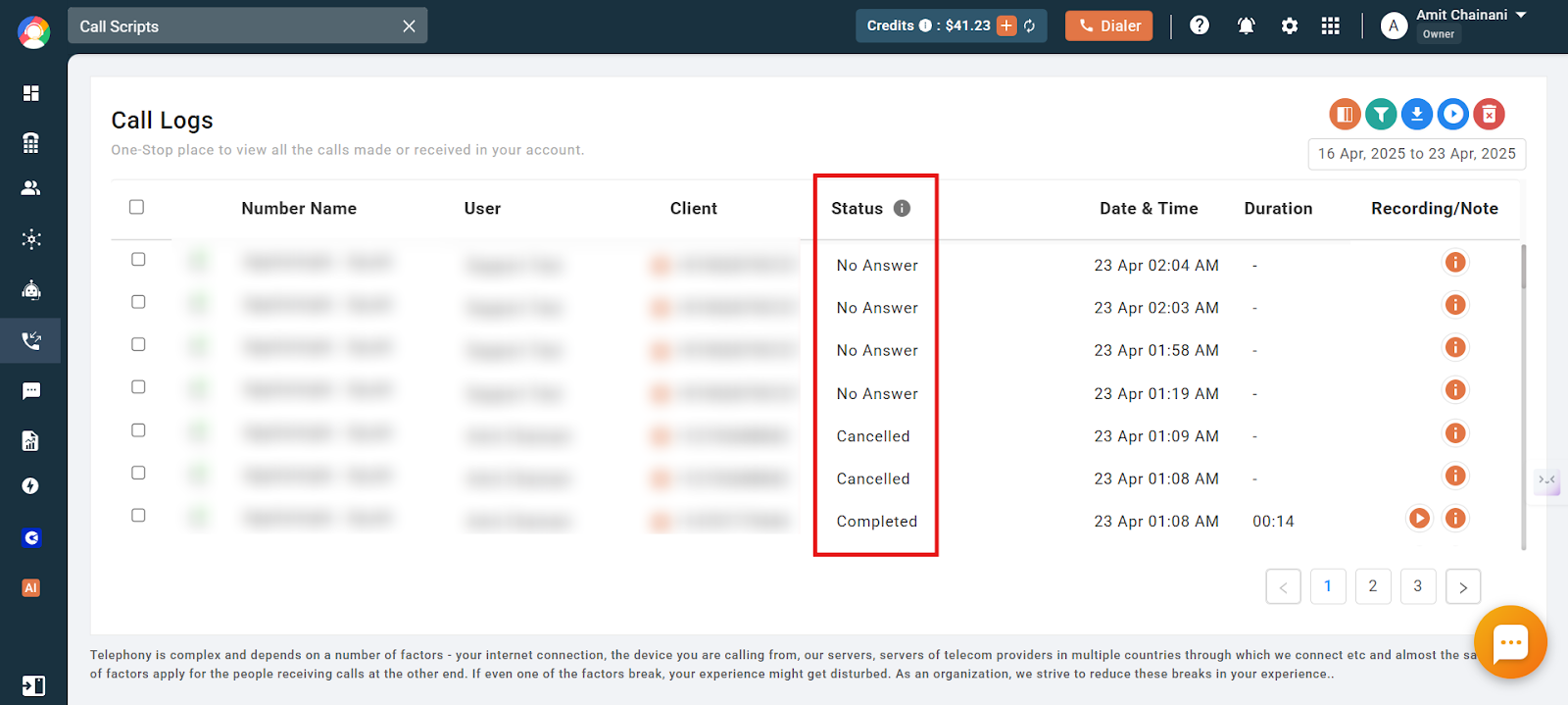
Task: Click the 00:14 duration value
Action: 1273,522
